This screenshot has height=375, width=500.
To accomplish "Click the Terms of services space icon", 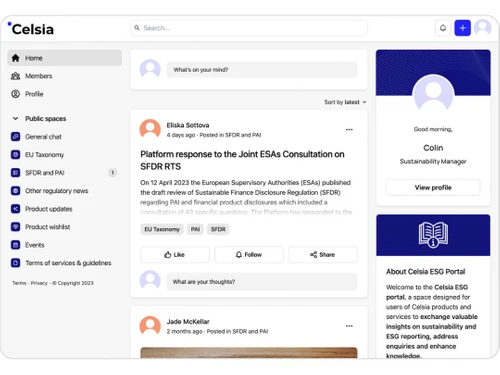I will point(15,263).
